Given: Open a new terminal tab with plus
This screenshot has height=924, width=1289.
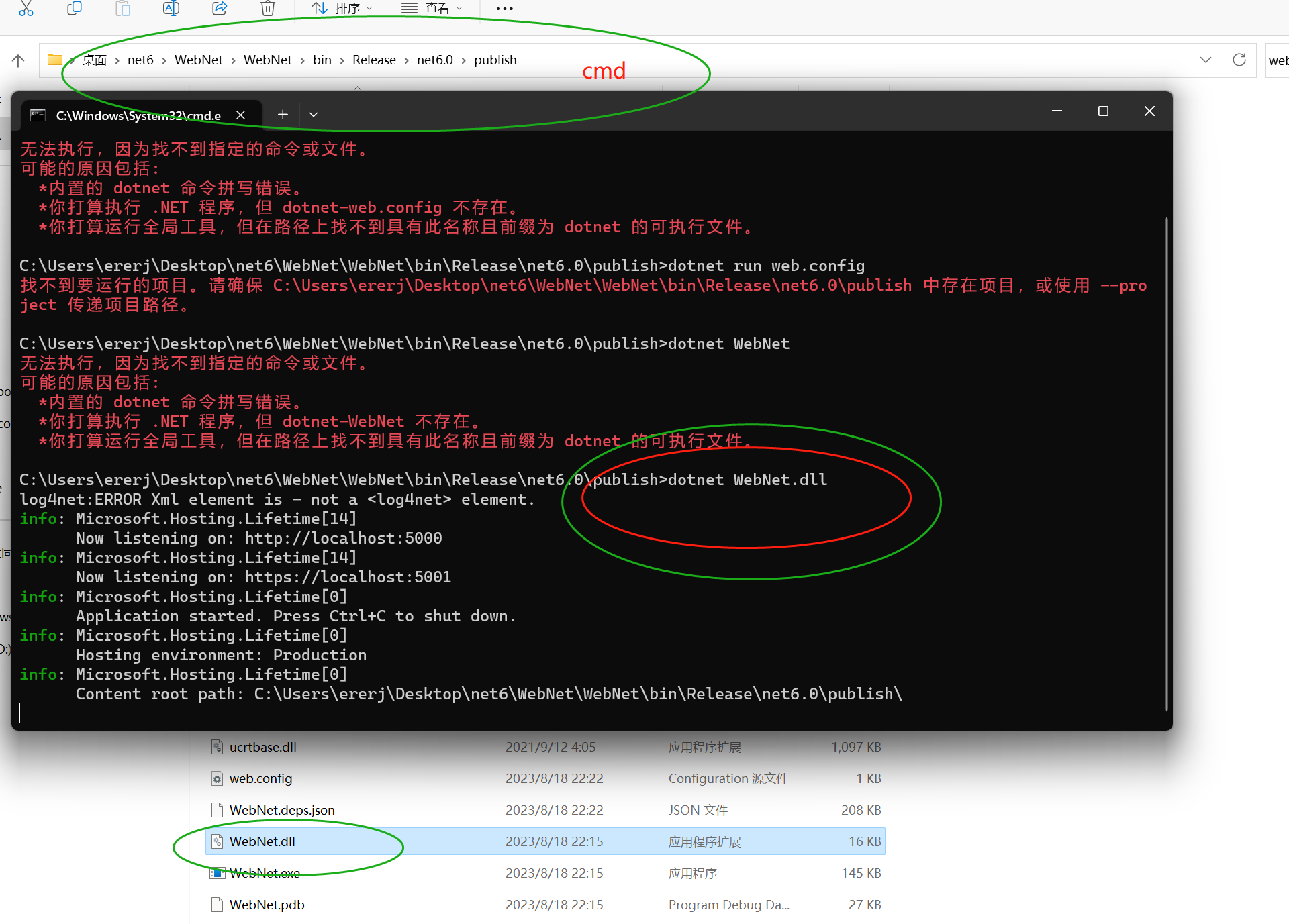Looking at the screenshot, I should click(x=283, y=115).
